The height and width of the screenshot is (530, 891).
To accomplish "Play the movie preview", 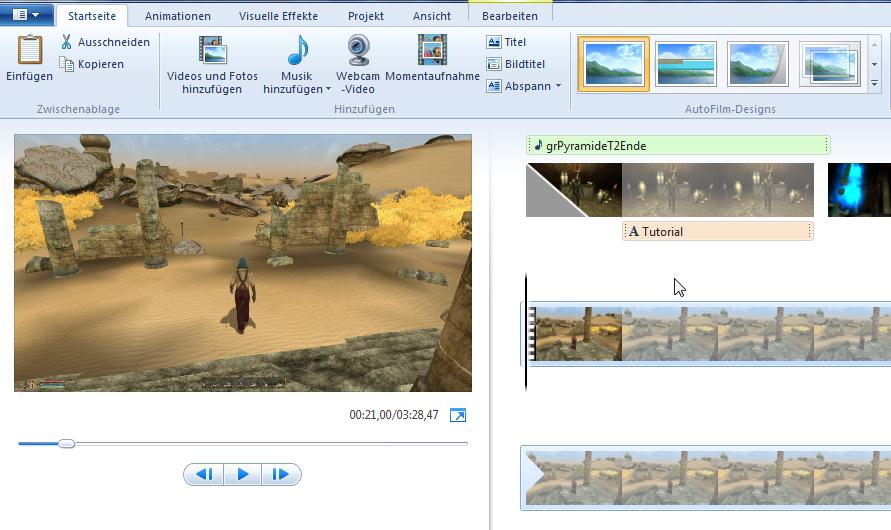I will pos(243,474).
